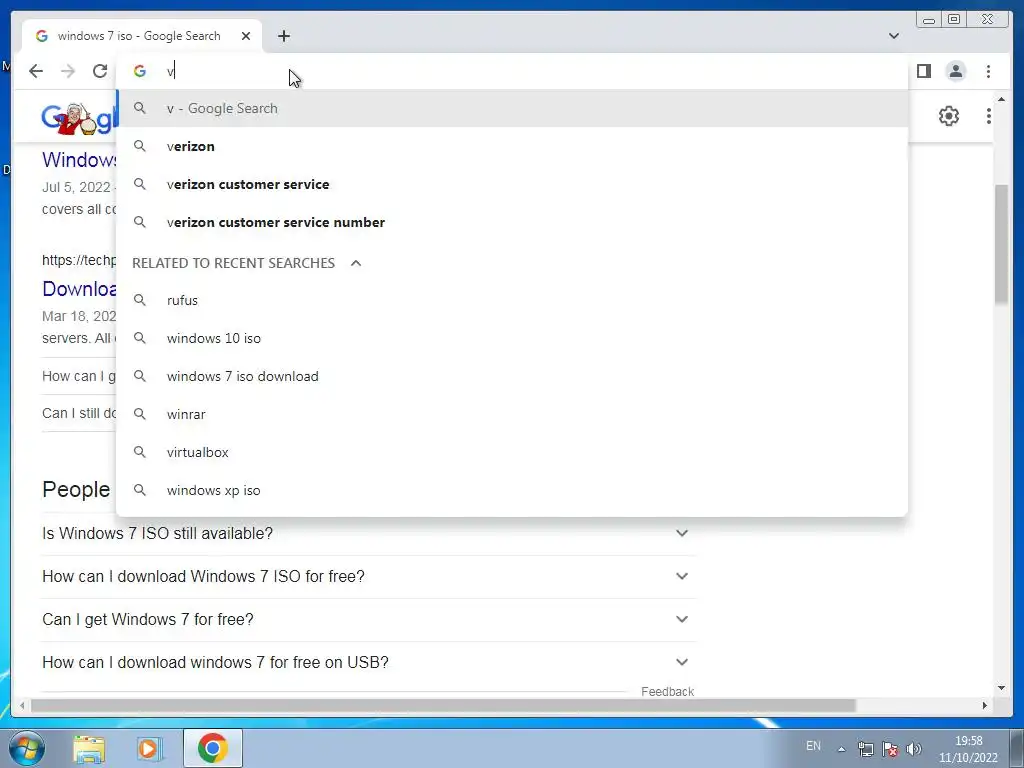The image size is (1024, 768).
Task: Click search icon beside 'virtualbox'
Action: point(140,451)
